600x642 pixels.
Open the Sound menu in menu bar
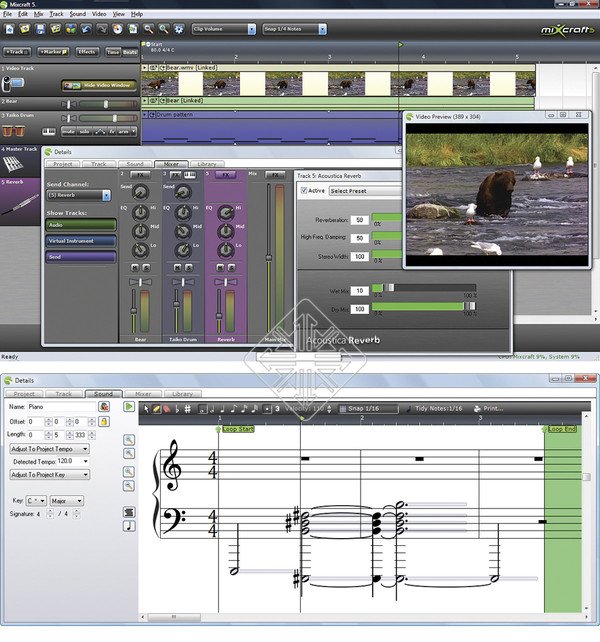tap(77, 14)
